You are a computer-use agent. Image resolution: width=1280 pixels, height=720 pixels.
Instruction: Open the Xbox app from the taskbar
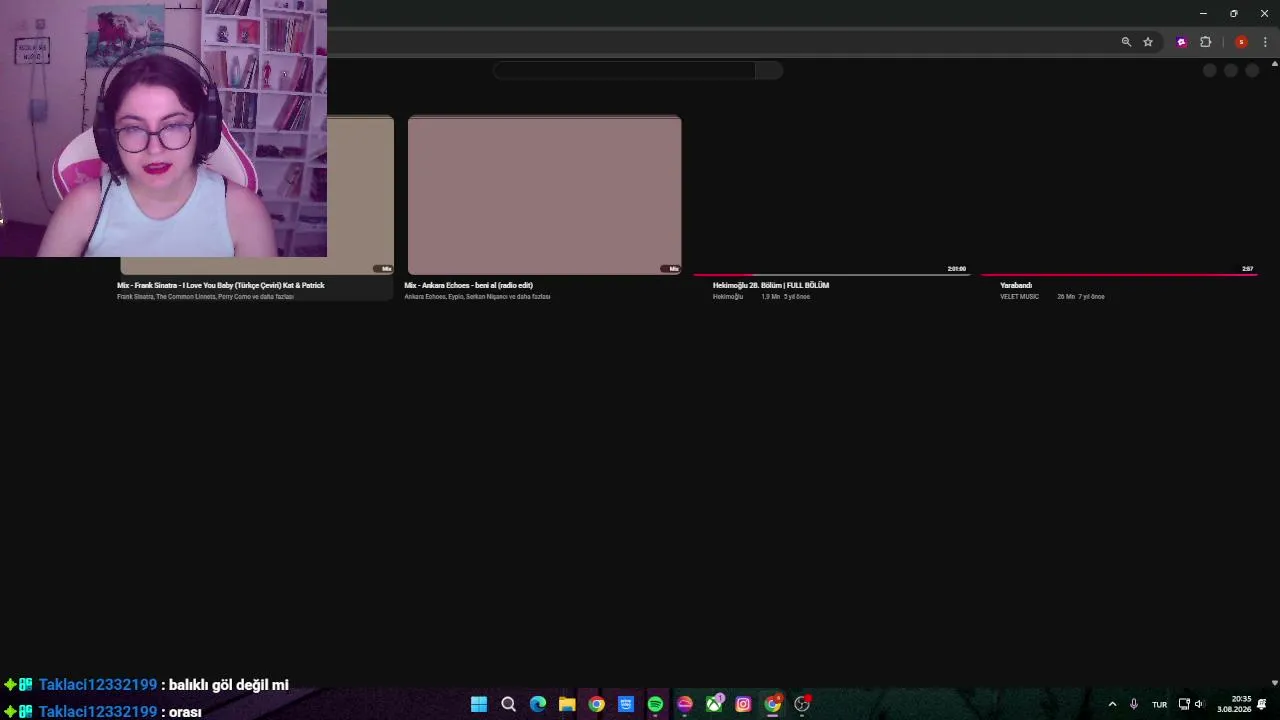pyautogui.click(x=714, y=704)
